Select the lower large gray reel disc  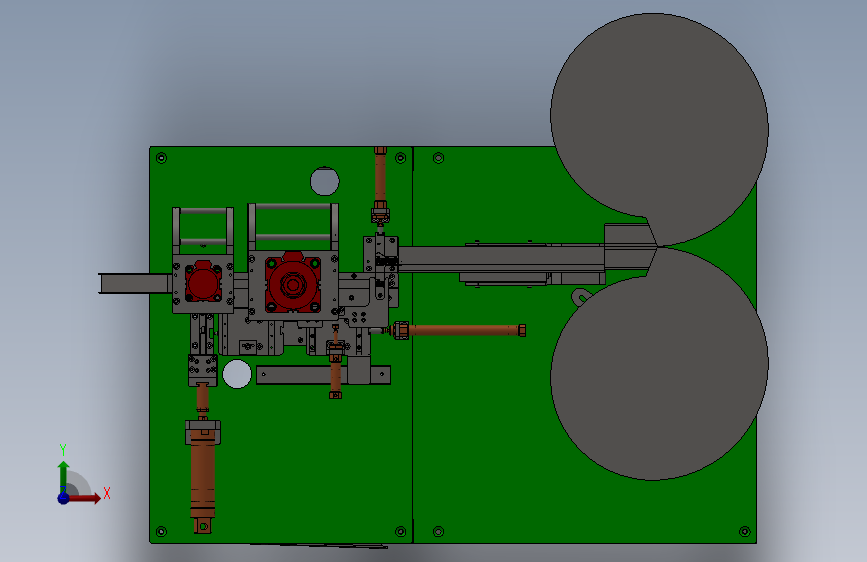(x=659, y=364)
